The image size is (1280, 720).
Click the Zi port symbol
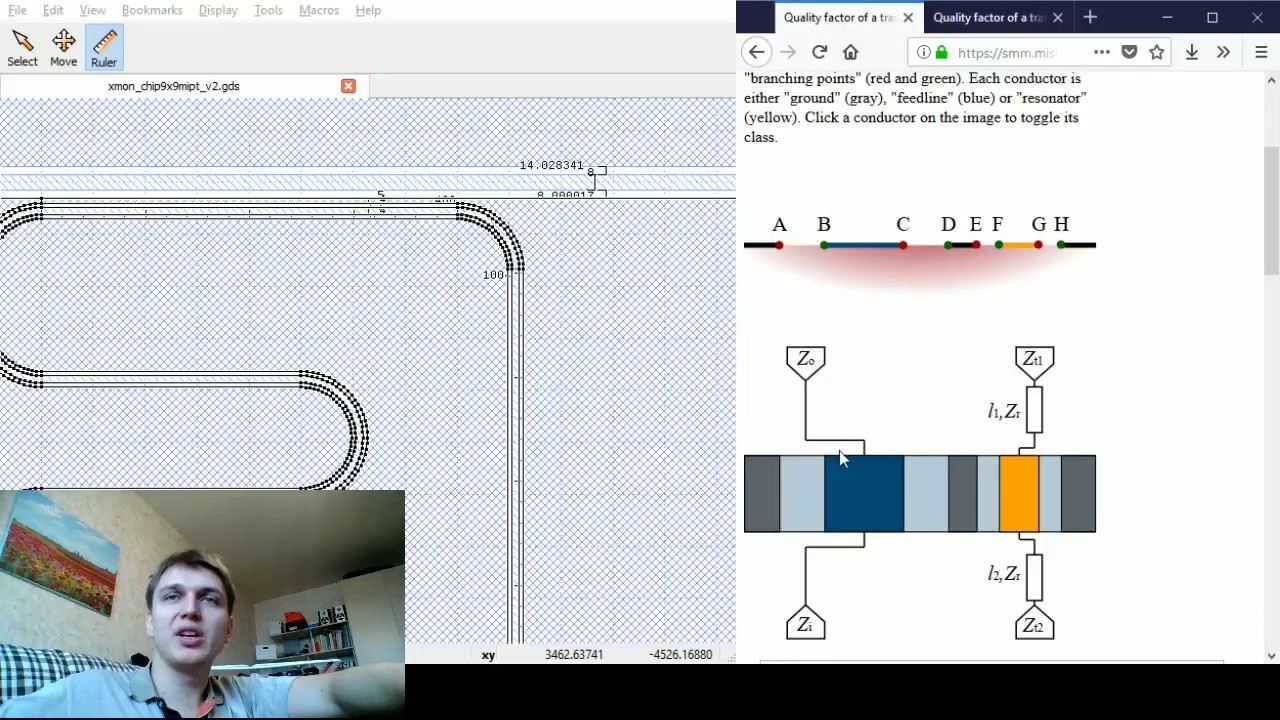click(x=806, y=623)
